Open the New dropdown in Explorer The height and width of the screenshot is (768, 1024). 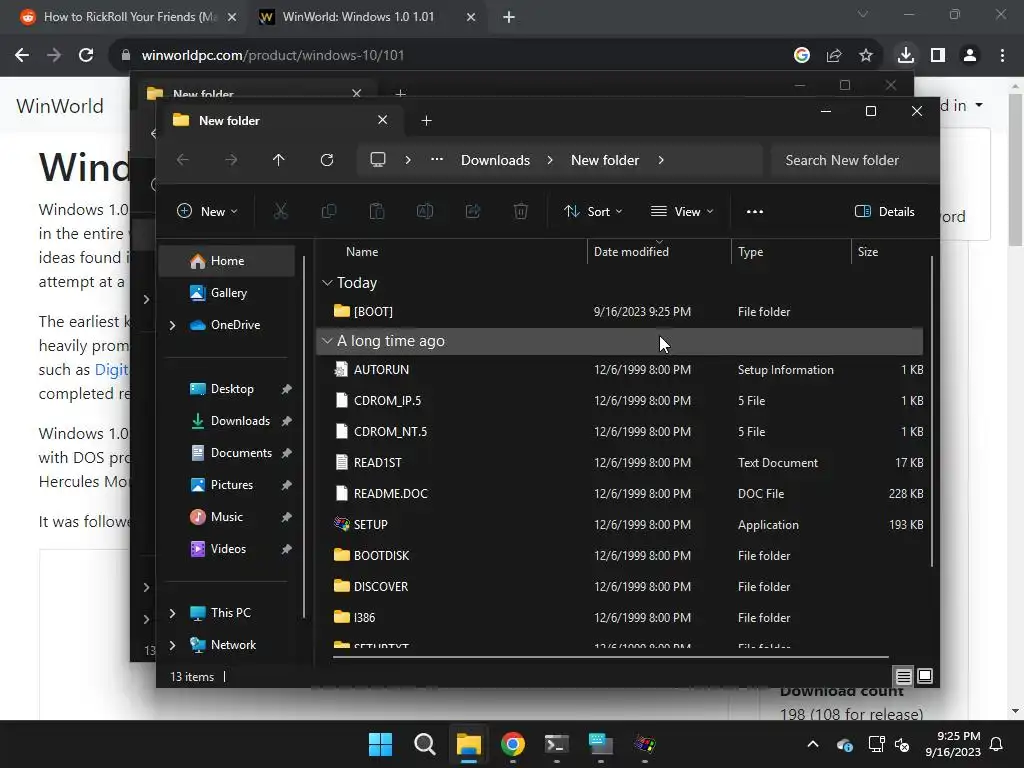pos(207,211)
